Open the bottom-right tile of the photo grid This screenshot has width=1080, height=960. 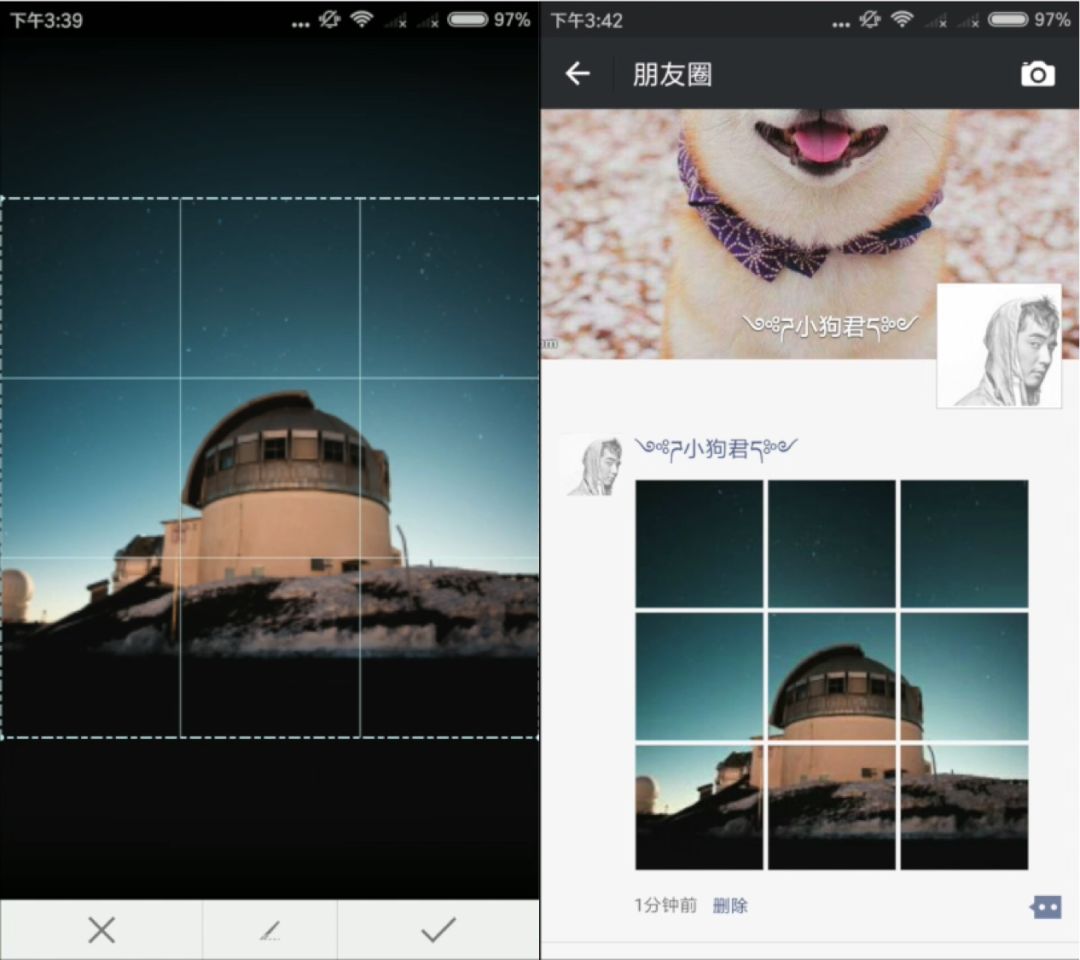pyautogui.click(x=964, y=807)
